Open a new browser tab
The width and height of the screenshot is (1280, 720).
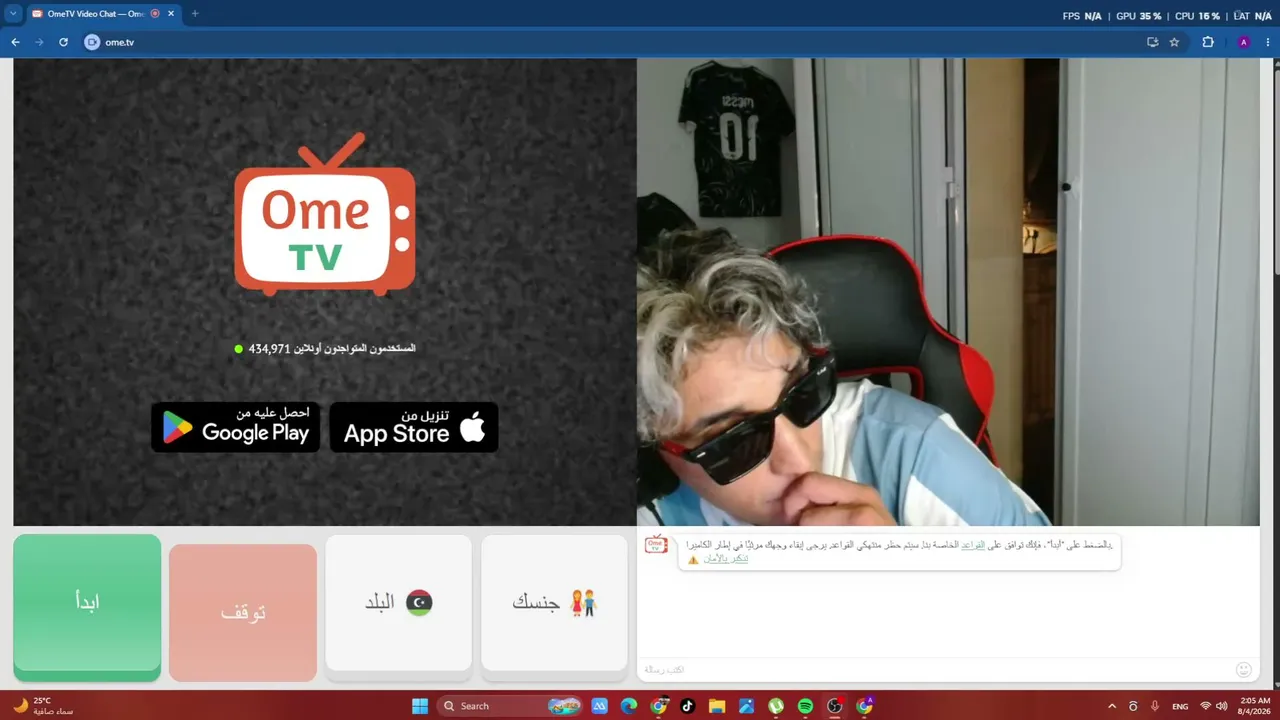tap(195, 14)
